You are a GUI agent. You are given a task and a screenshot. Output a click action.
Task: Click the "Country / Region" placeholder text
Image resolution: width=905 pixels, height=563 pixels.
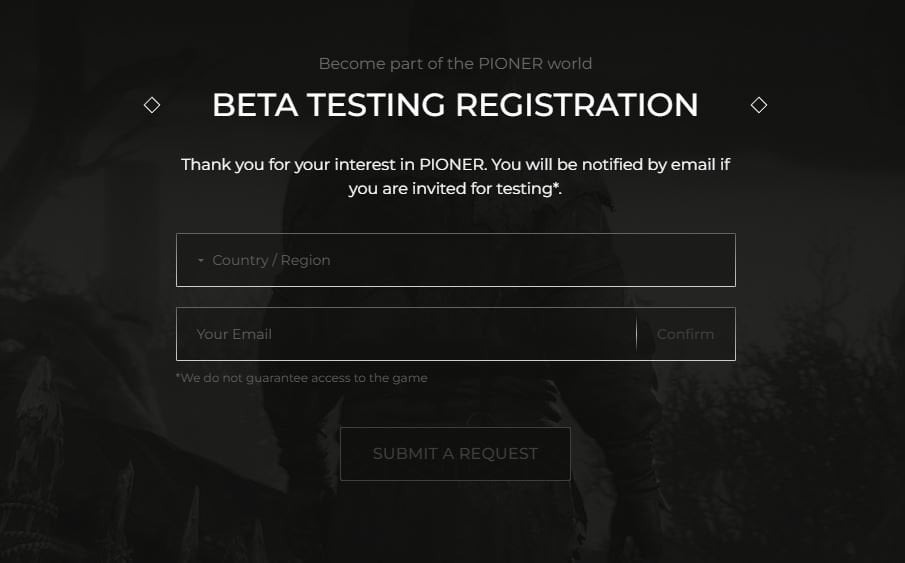click(271, 260)
